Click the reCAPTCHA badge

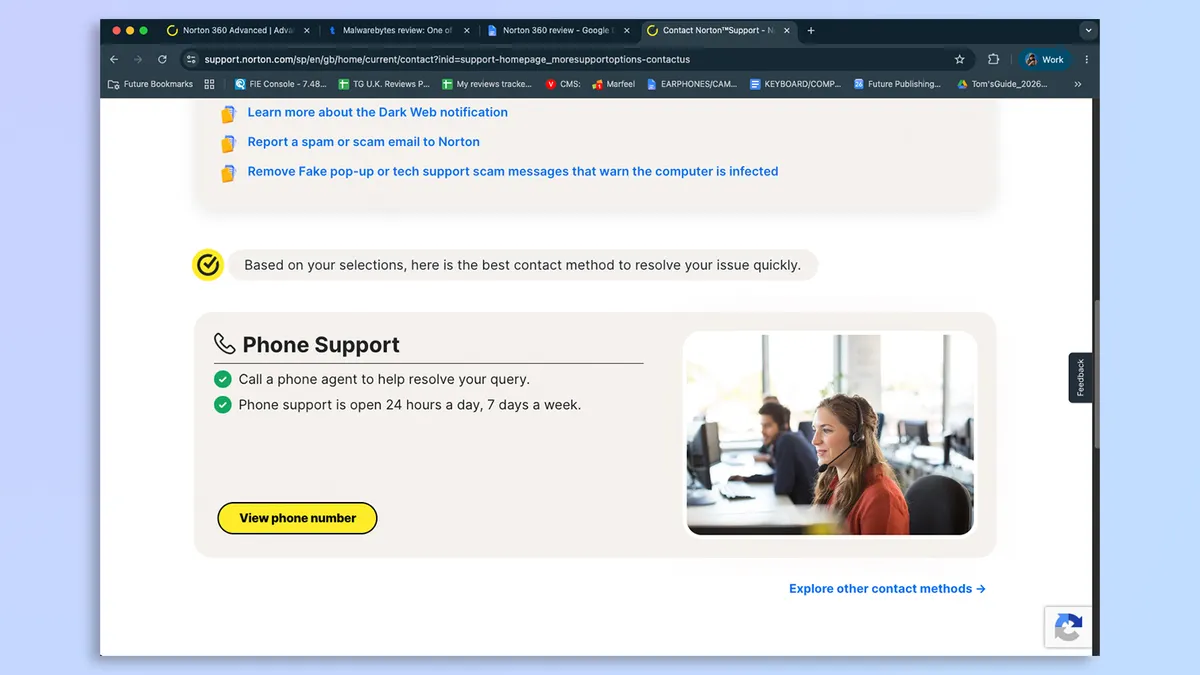(x=1068, y=628)
